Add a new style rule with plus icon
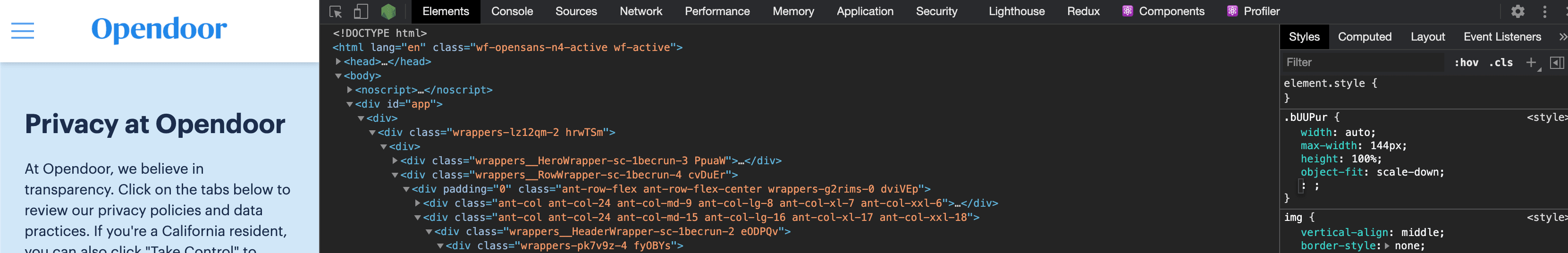The image size is (1568, 253). pos(1530,63)
